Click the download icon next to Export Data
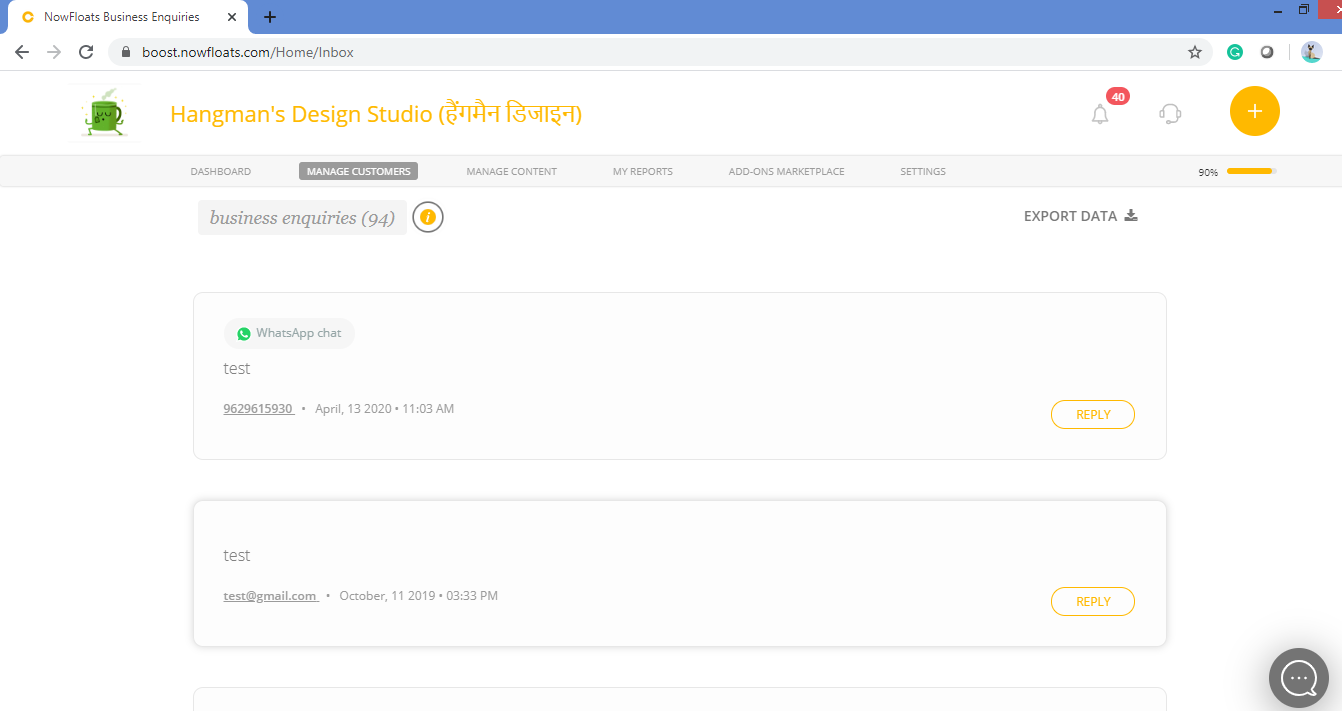 1131,216
